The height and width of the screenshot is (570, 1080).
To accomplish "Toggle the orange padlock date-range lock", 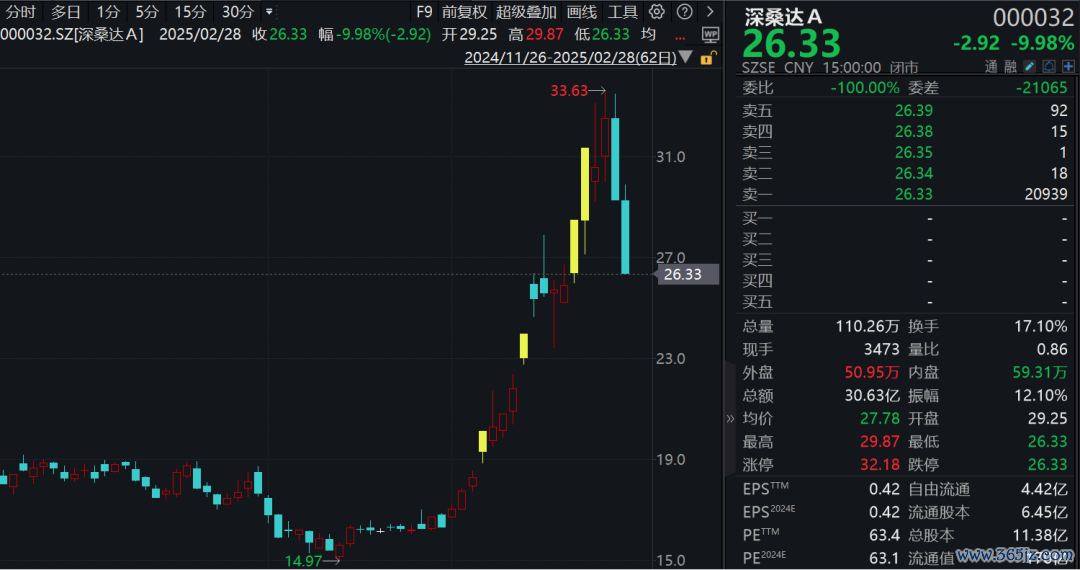I will tap(707, 58).
